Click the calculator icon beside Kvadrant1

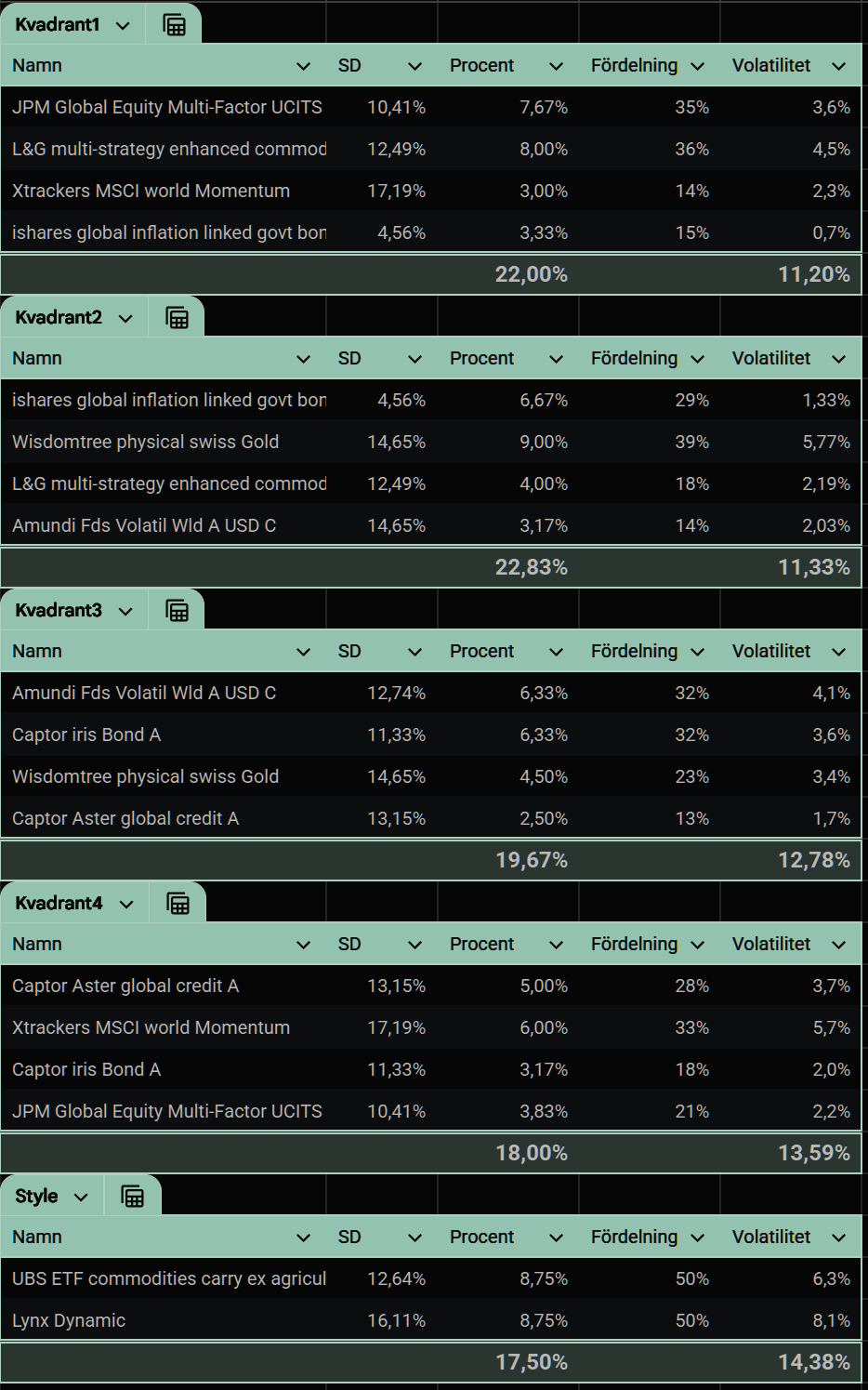coord(174,25)
